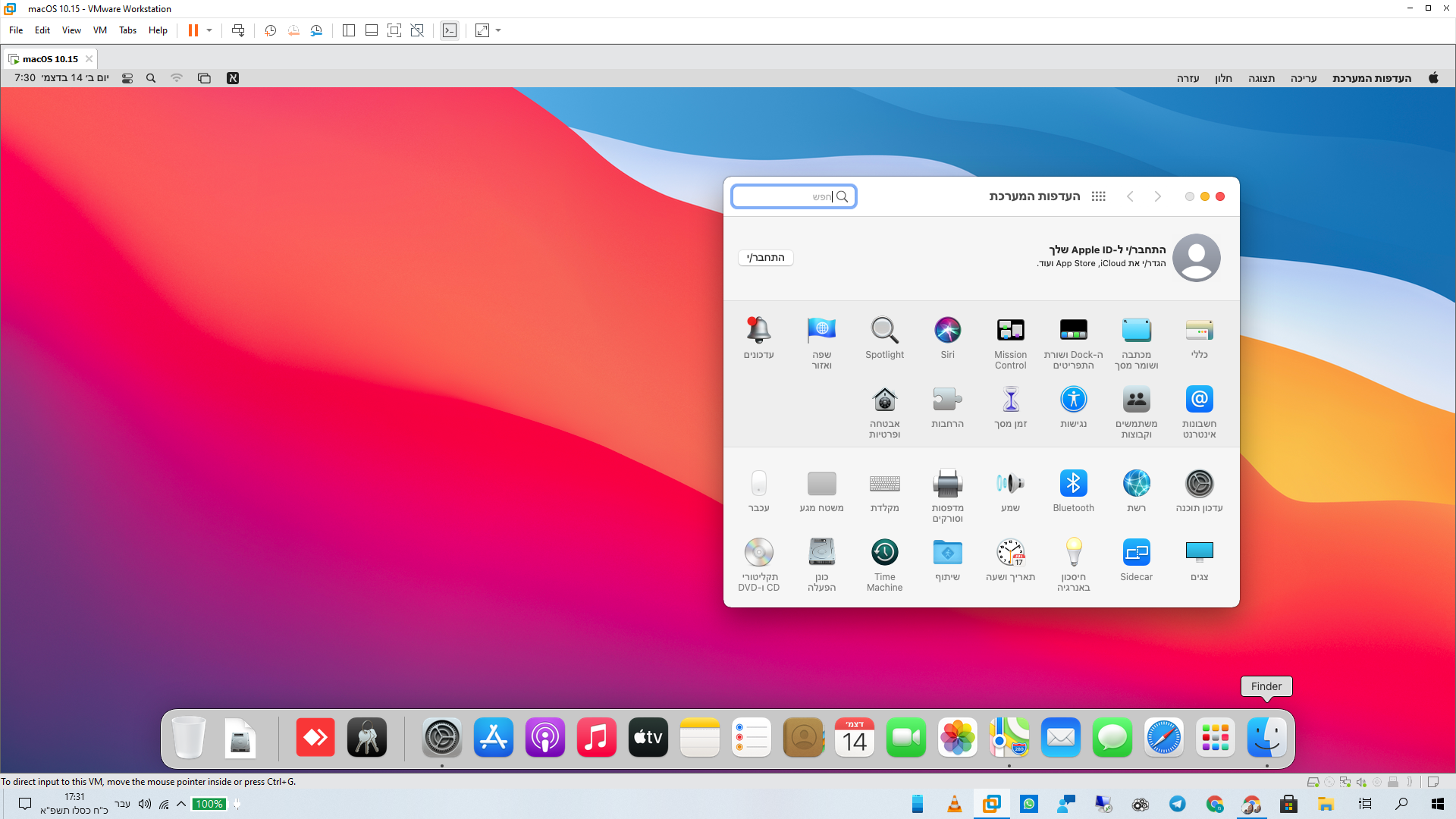The image size is (1456, 819).
Task: Open Launchpad from the Dock
Action: [x=1215, y=737]
